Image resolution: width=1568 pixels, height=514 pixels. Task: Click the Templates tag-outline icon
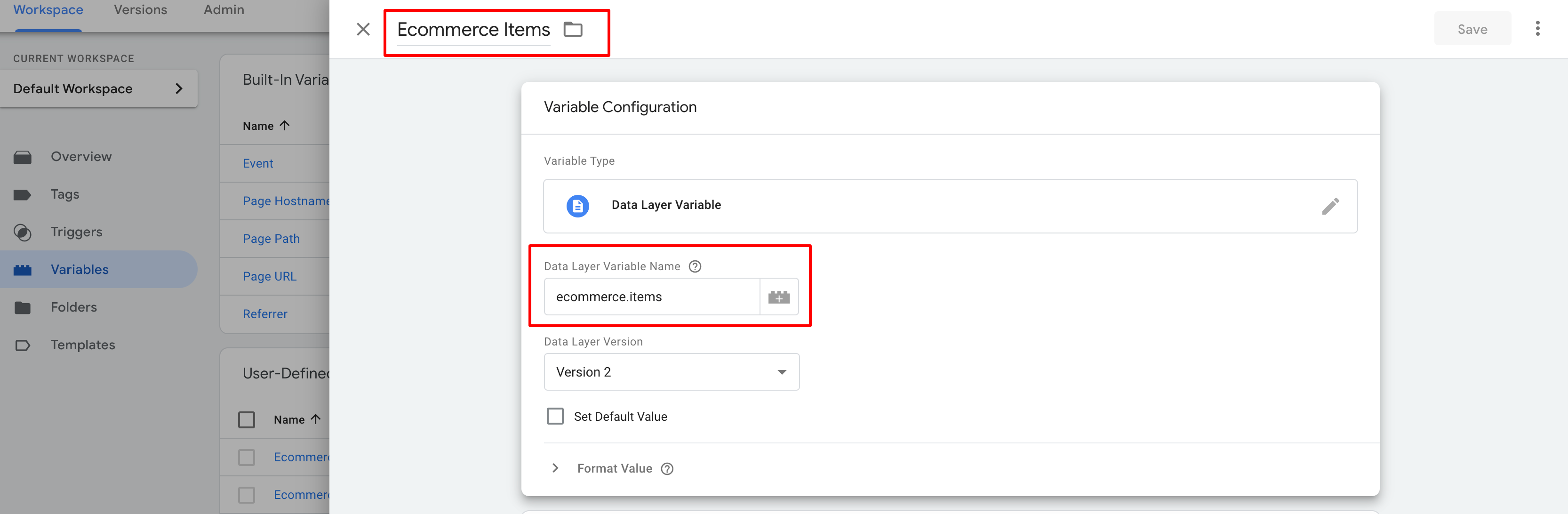23,345
